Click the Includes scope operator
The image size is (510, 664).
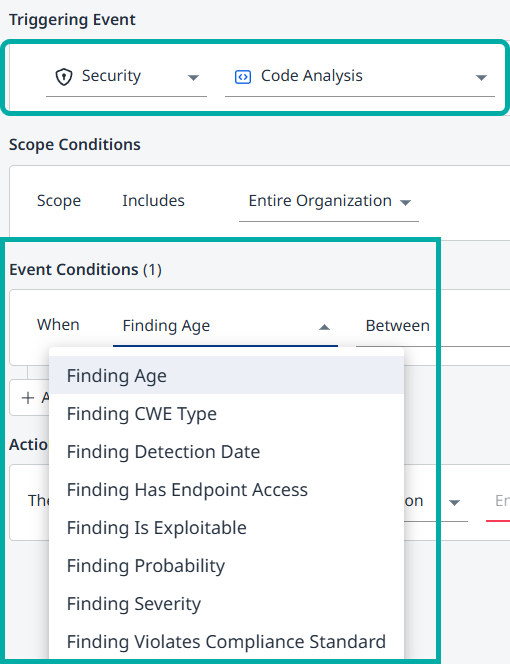tap(153, 201)
